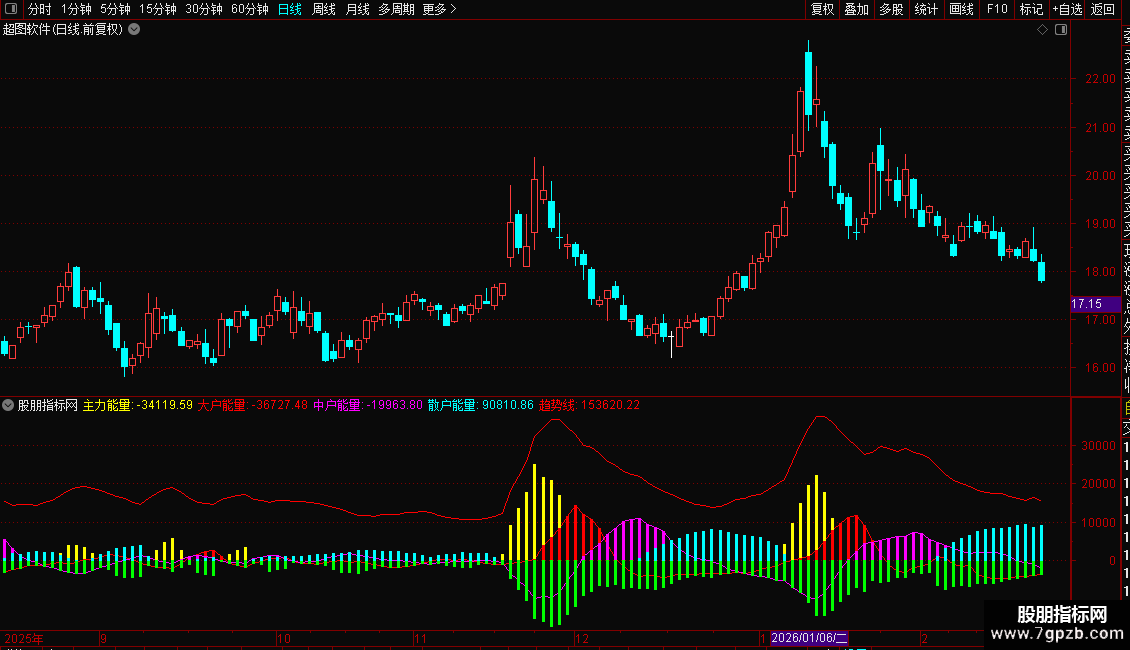Open the 统计 statistics tool
Screen dimensions: 1130x650
(x=926, y=9)
